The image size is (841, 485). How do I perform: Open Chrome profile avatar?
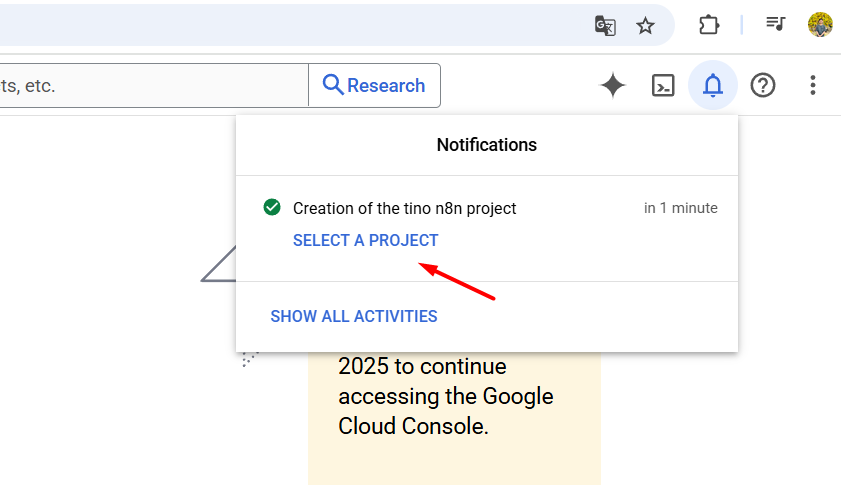820,25
